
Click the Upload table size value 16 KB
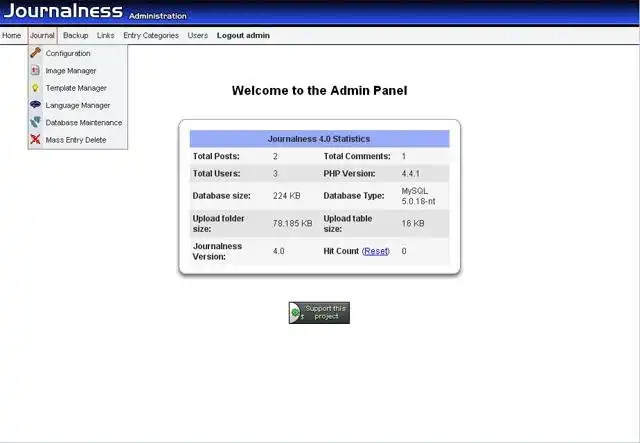click(413, 223)
